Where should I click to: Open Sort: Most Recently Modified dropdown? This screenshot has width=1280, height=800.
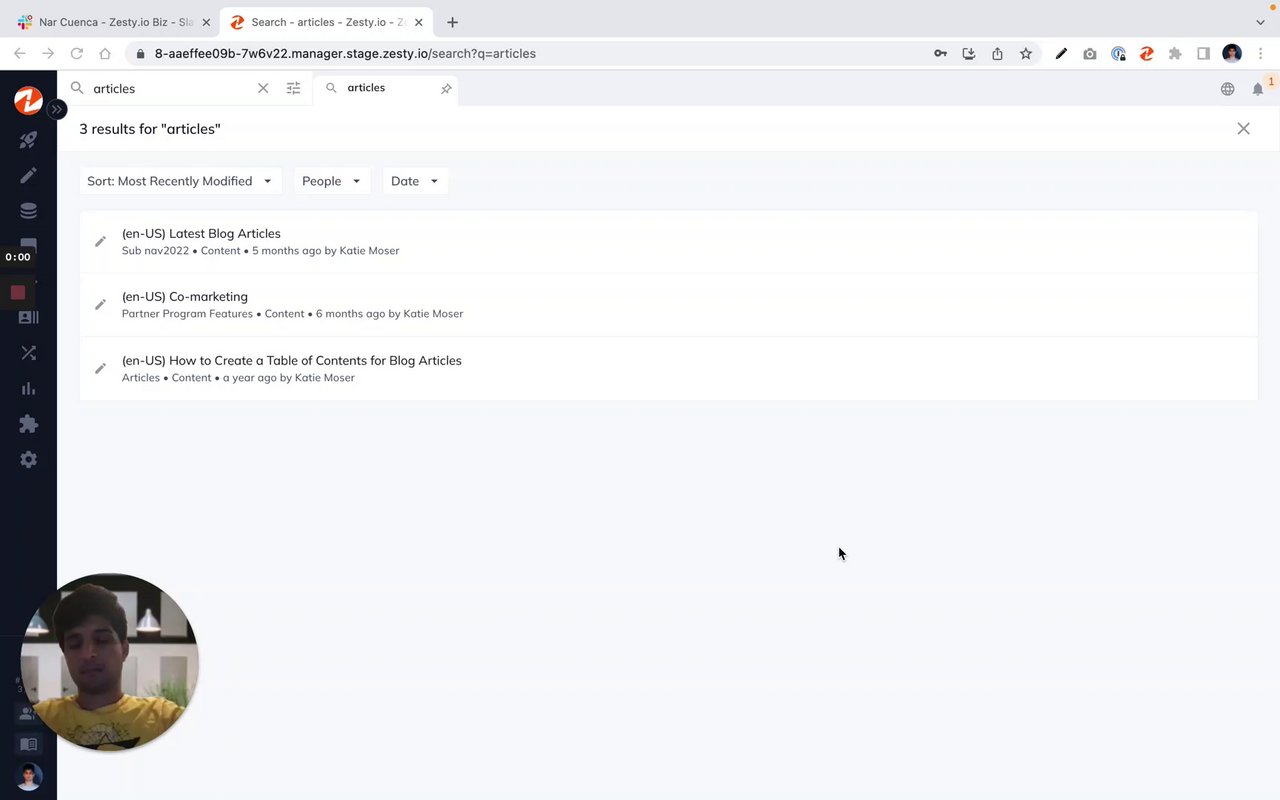pyautogui.click(x=180, y=181)
